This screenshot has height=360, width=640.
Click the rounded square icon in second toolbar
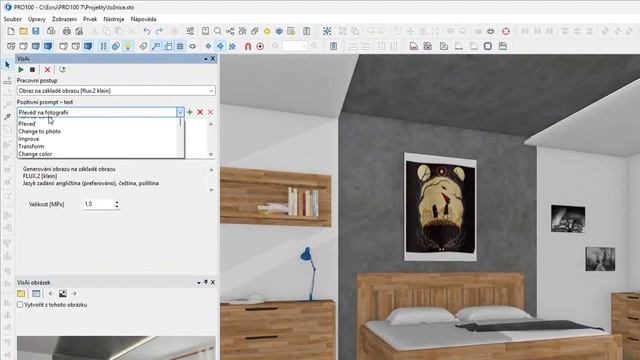coord(488,47)
